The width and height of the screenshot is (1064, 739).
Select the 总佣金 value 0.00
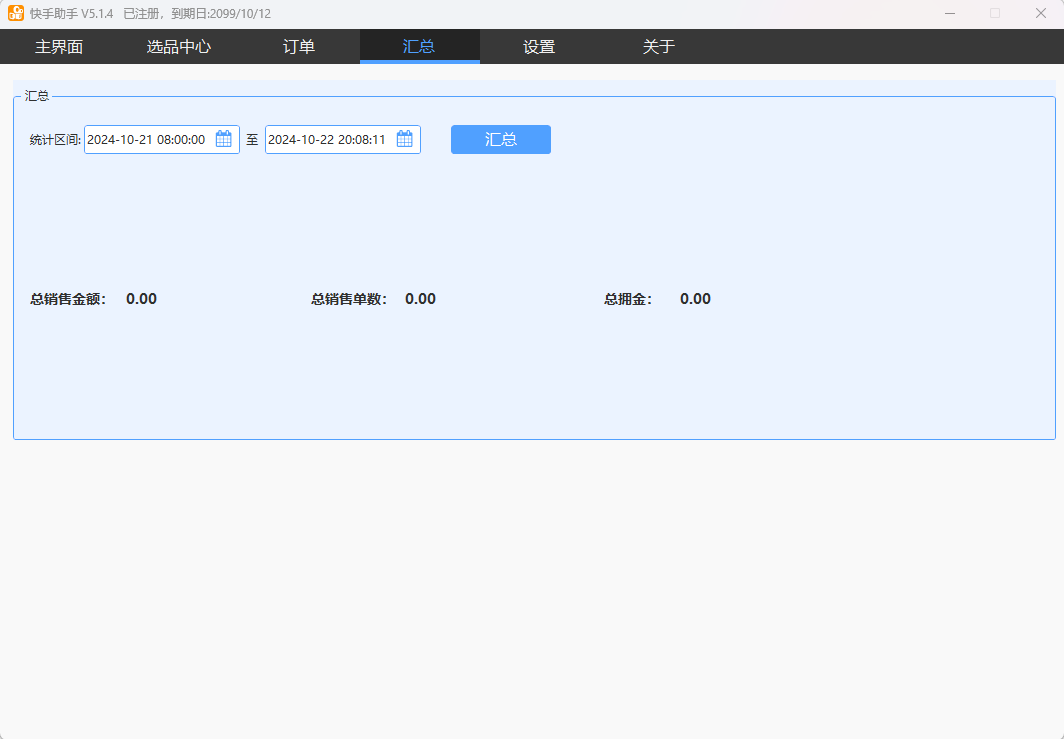tap(695, 299)
